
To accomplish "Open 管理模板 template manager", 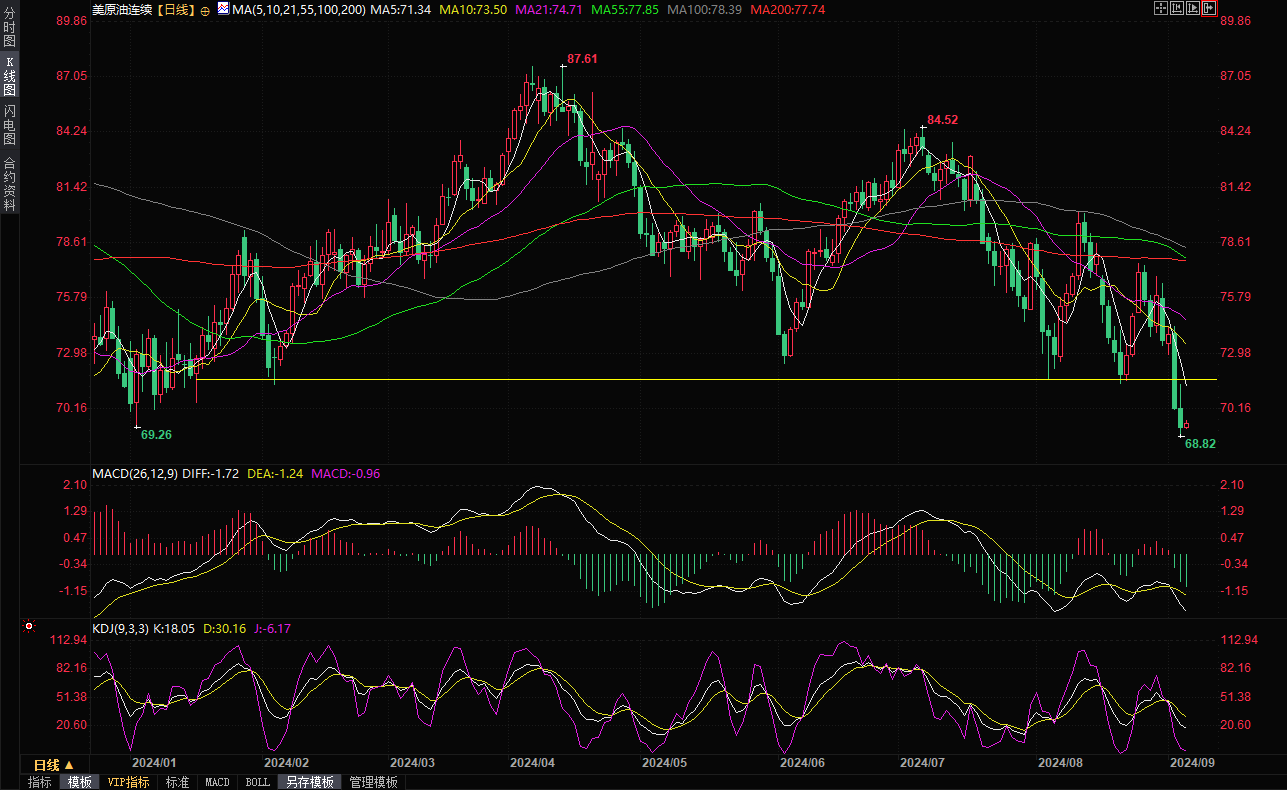I will (373, 782).
